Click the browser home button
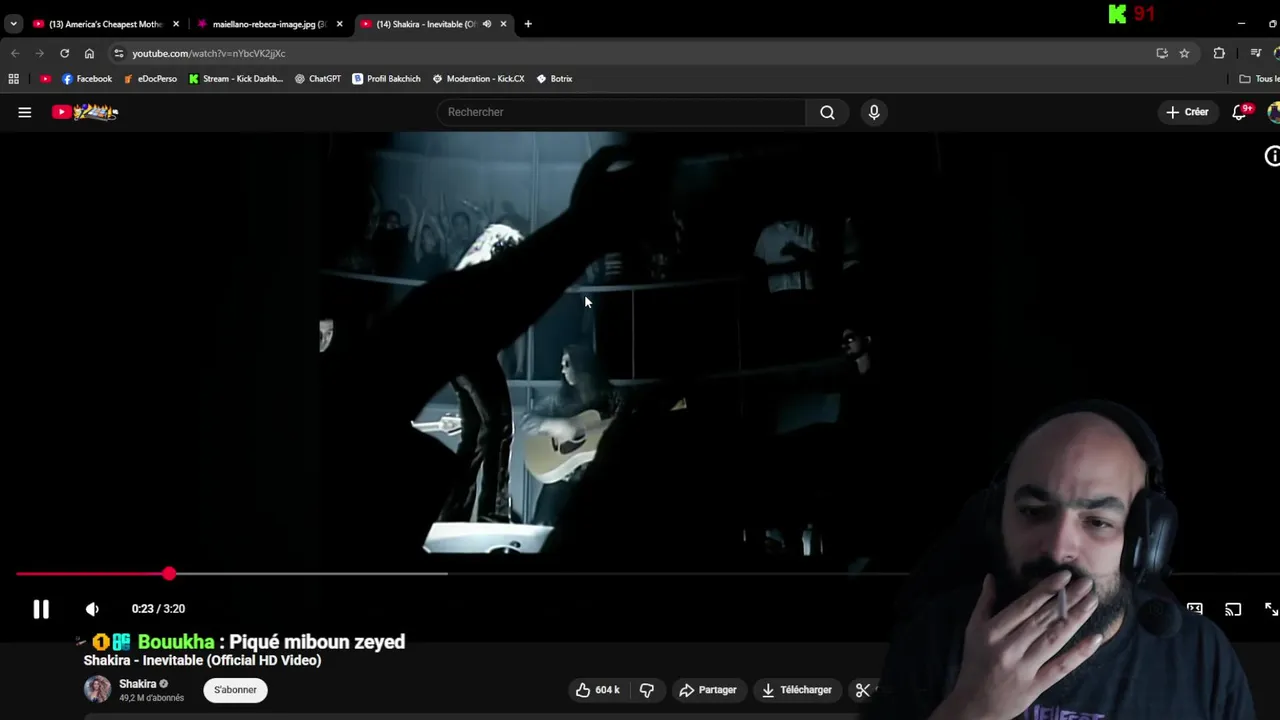Image resolution: width=1280 pixels, height=720 pixels. pyautogui.click(x=89, y=53)
